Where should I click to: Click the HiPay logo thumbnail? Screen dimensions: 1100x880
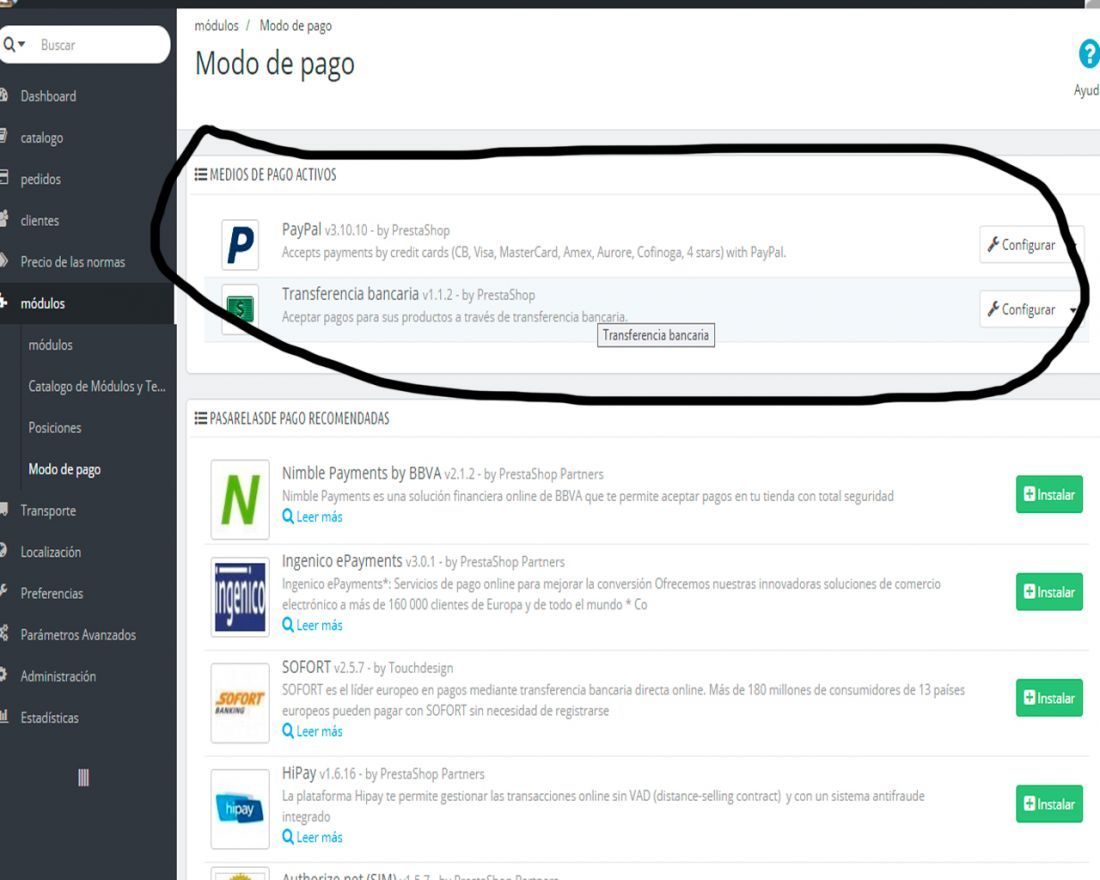pos(240,808)
